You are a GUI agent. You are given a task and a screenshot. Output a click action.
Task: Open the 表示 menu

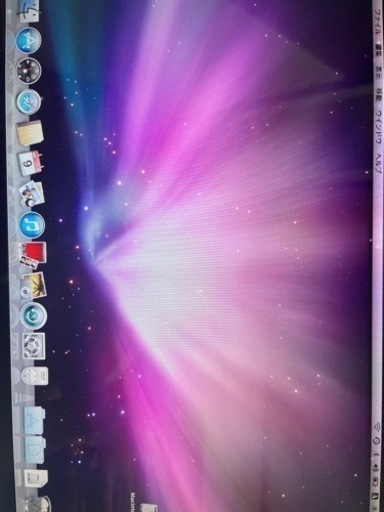(379, 73)
